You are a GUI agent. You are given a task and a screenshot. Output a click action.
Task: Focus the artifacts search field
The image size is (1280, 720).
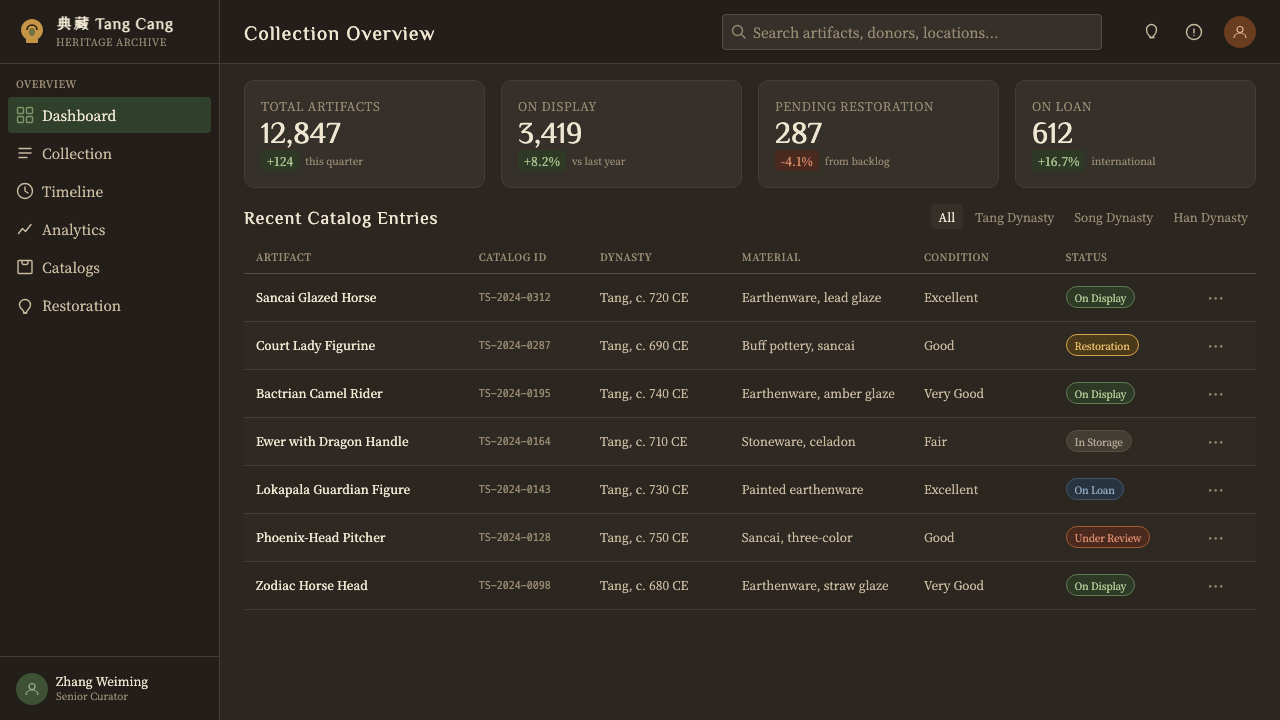pyautogui.click(x=912, y=32)
